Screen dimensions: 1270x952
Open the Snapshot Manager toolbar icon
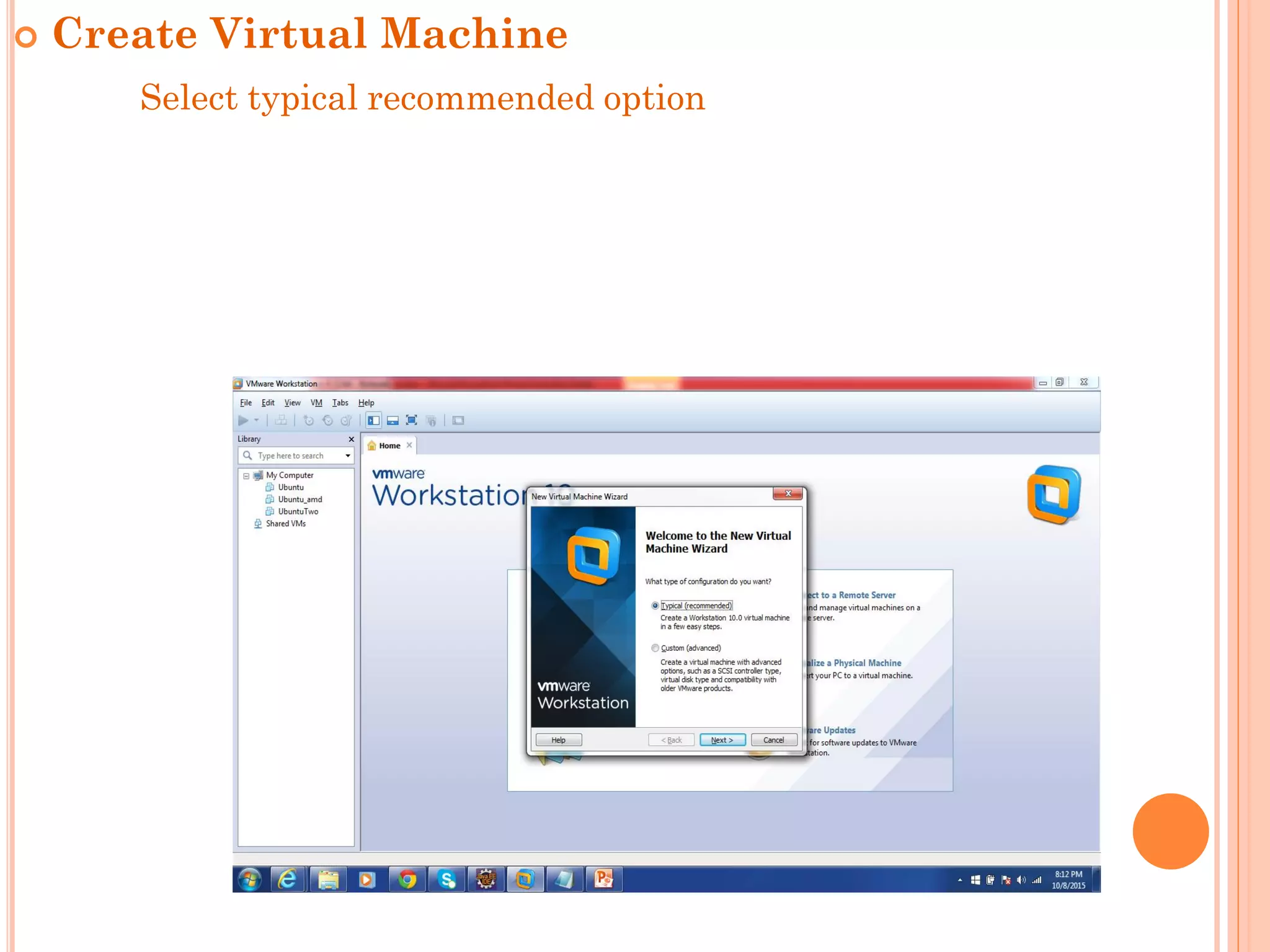(x=347, y=421)
